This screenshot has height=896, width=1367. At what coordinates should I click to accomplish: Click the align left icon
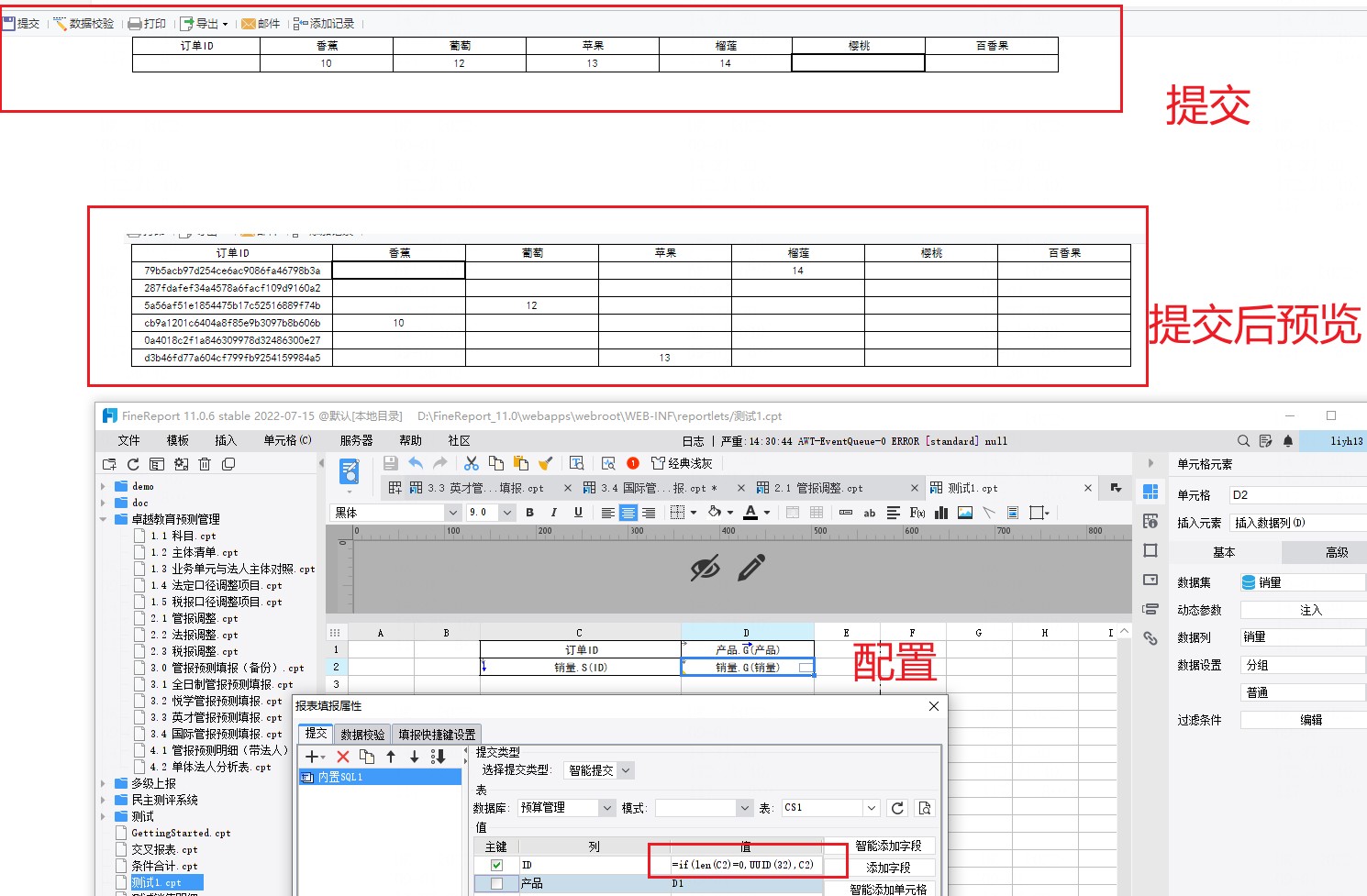[x=607, y=513]
